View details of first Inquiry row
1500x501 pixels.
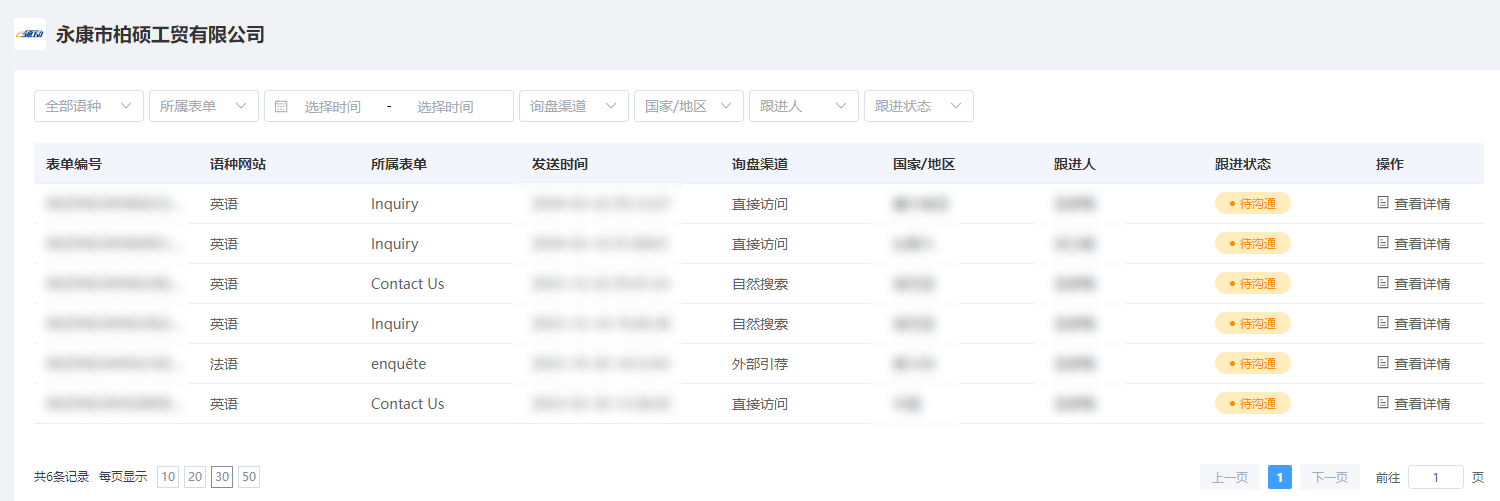[1414, 204]
